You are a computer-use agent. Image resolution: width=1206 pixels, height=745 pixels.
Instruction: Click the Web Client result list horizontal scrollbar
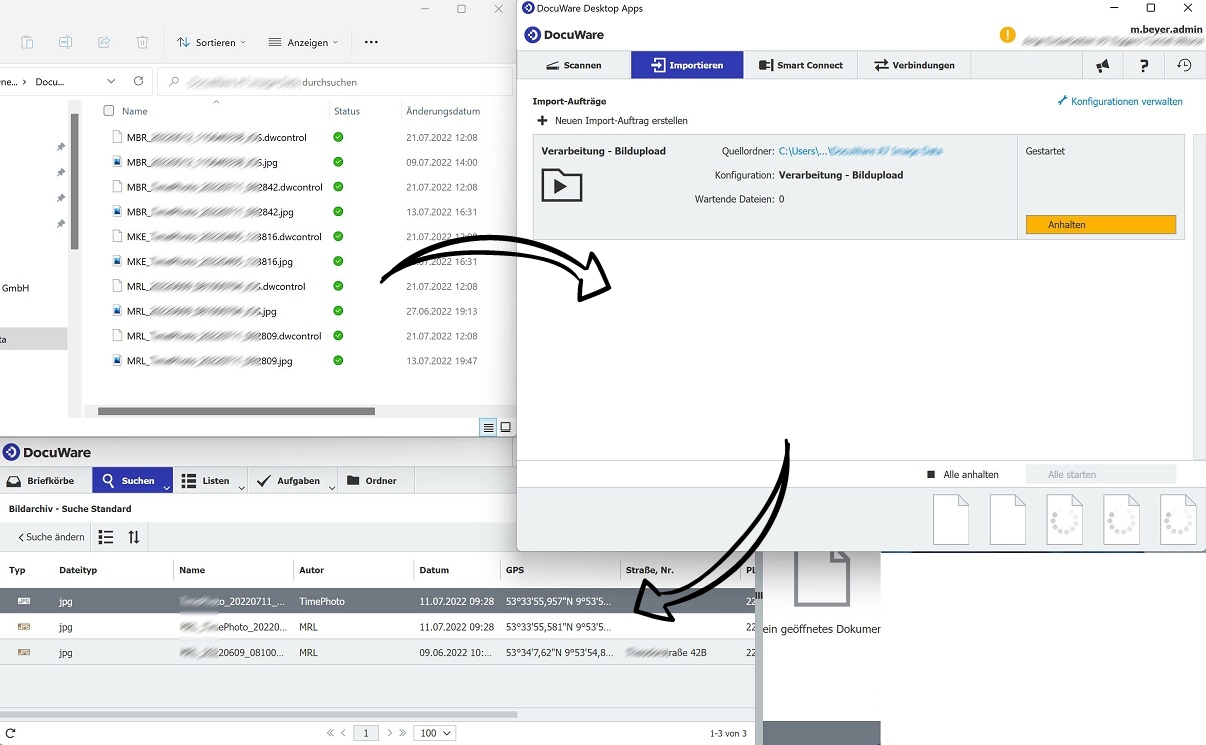259,714
